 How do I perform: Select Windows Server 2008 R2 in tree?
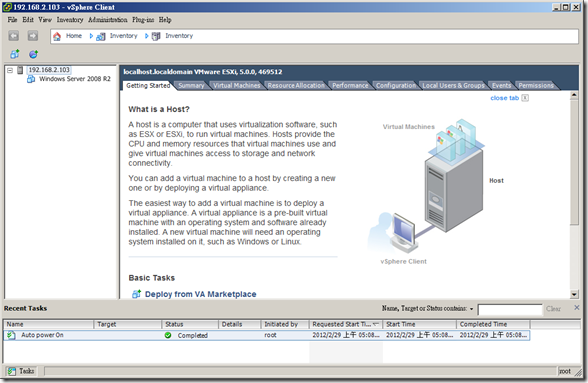75,79
